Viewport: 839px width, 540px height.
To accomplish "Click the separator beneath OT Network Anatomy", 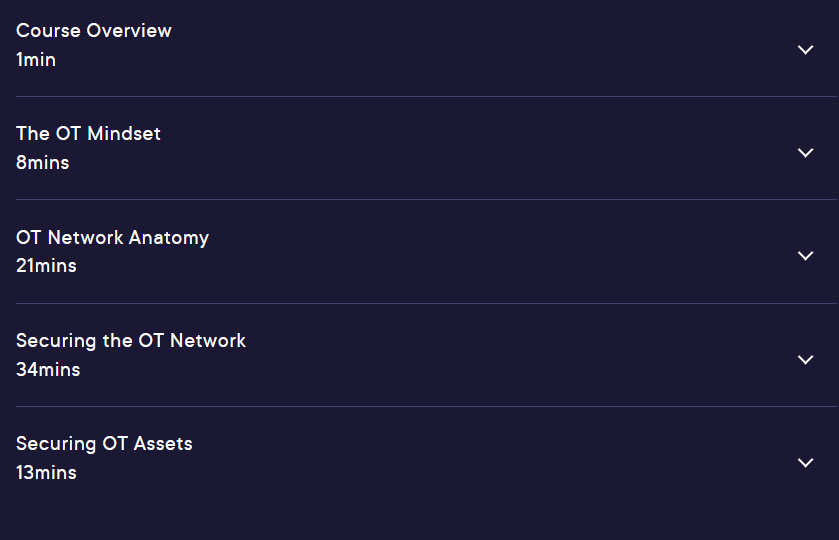I will [x=426, y=303].
